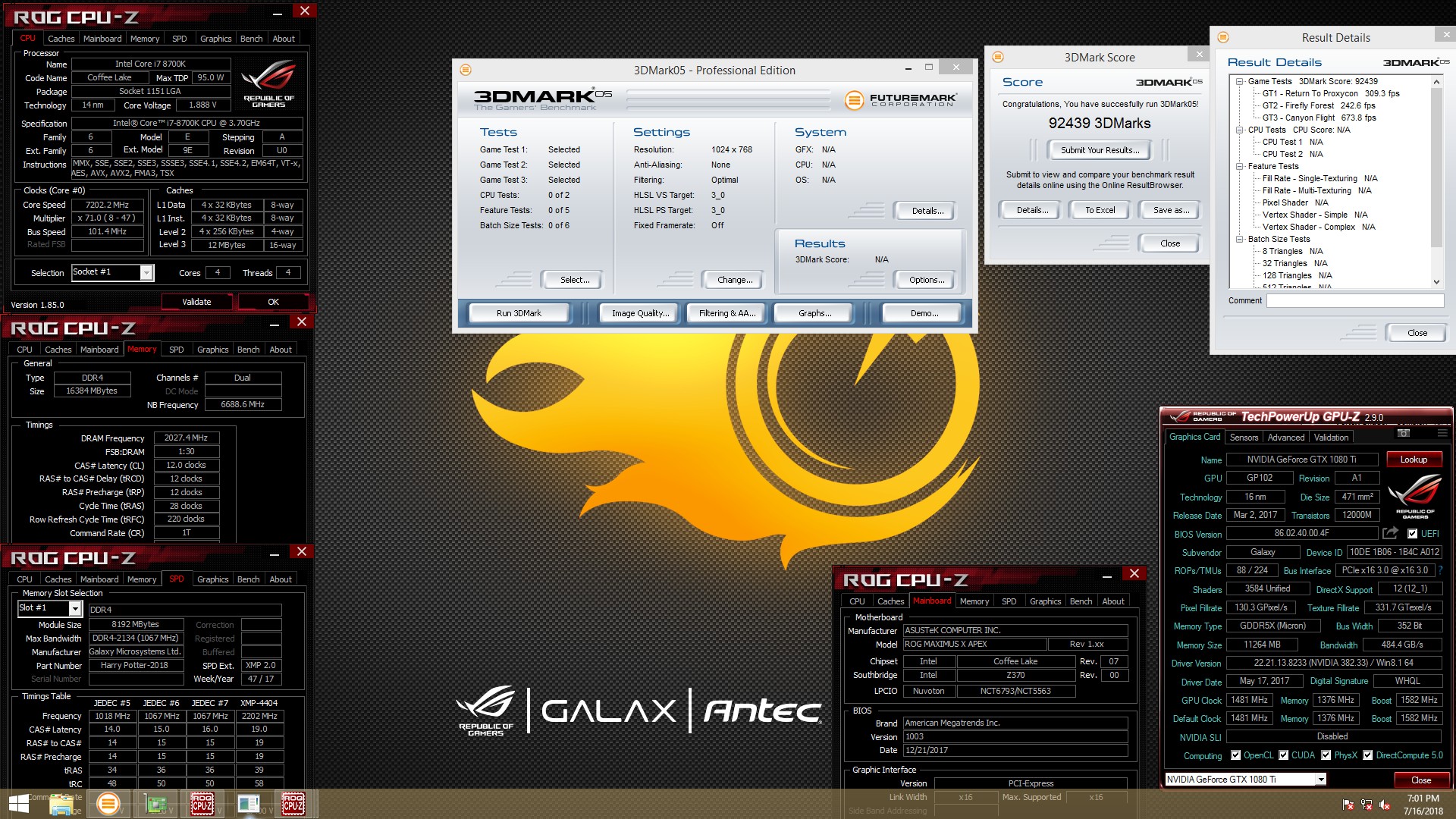Open the GPU-Z graphics card taskbar icon
Viewport: 1456px width, 819px height.
(157, 804)
